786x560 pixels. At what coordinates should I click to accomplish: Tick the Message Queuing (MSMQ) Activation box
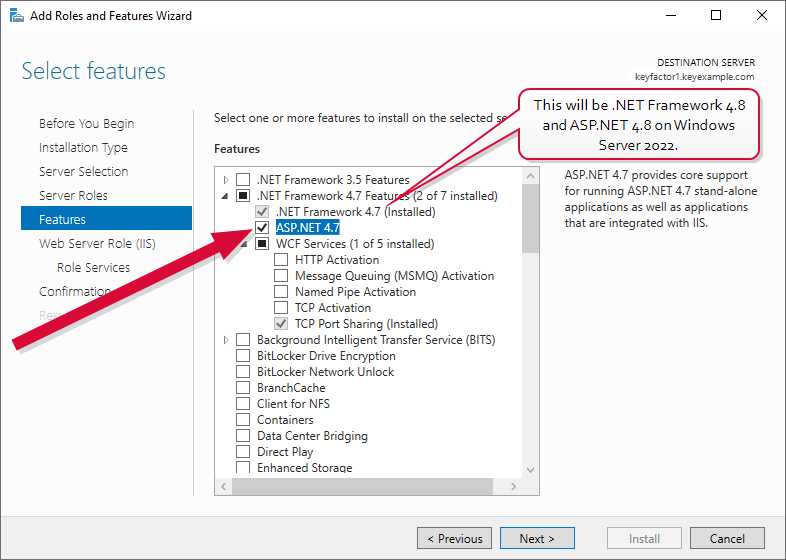[281, 276]
